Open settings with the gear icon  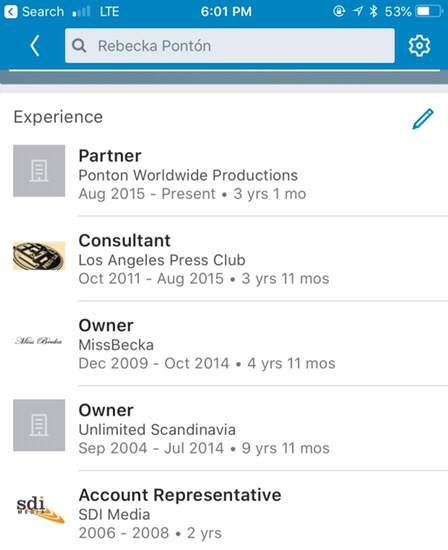(x=419, y=46)
